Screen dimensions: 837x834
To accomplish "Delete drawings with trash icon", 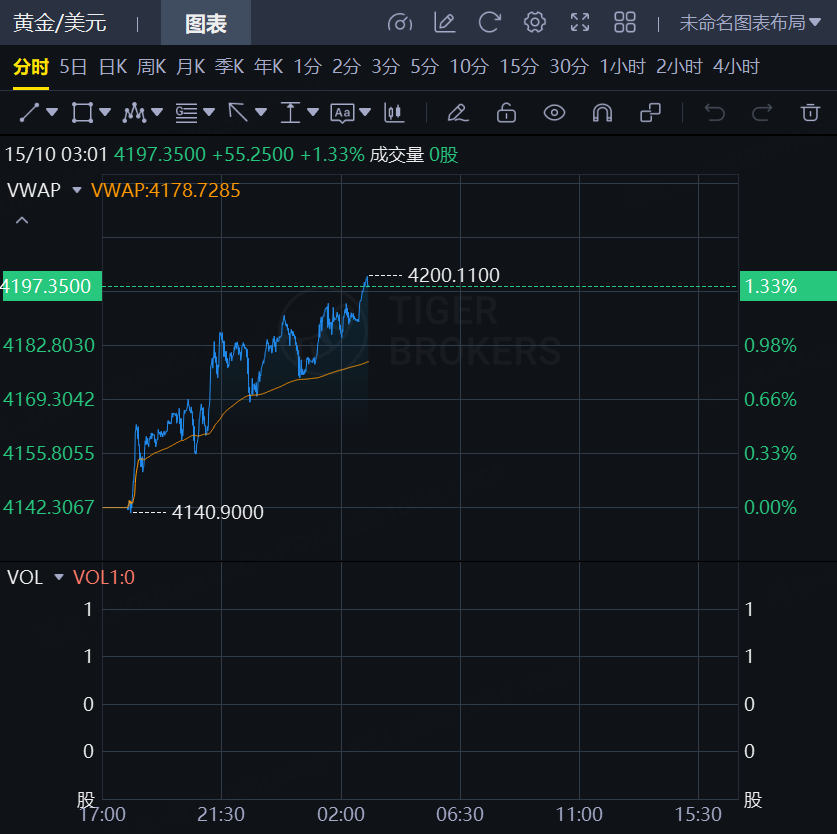I will (810, 112).
